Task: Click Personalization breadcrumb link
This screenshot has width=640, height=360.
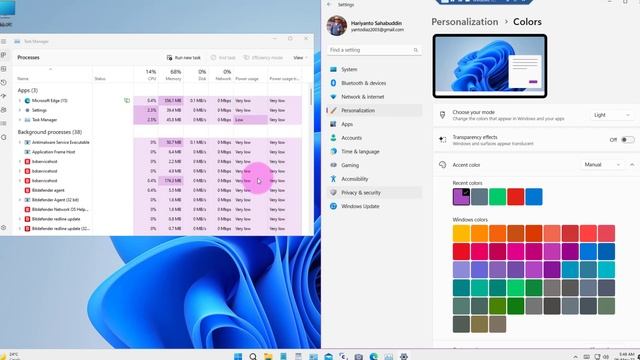Action: [464, 22]
